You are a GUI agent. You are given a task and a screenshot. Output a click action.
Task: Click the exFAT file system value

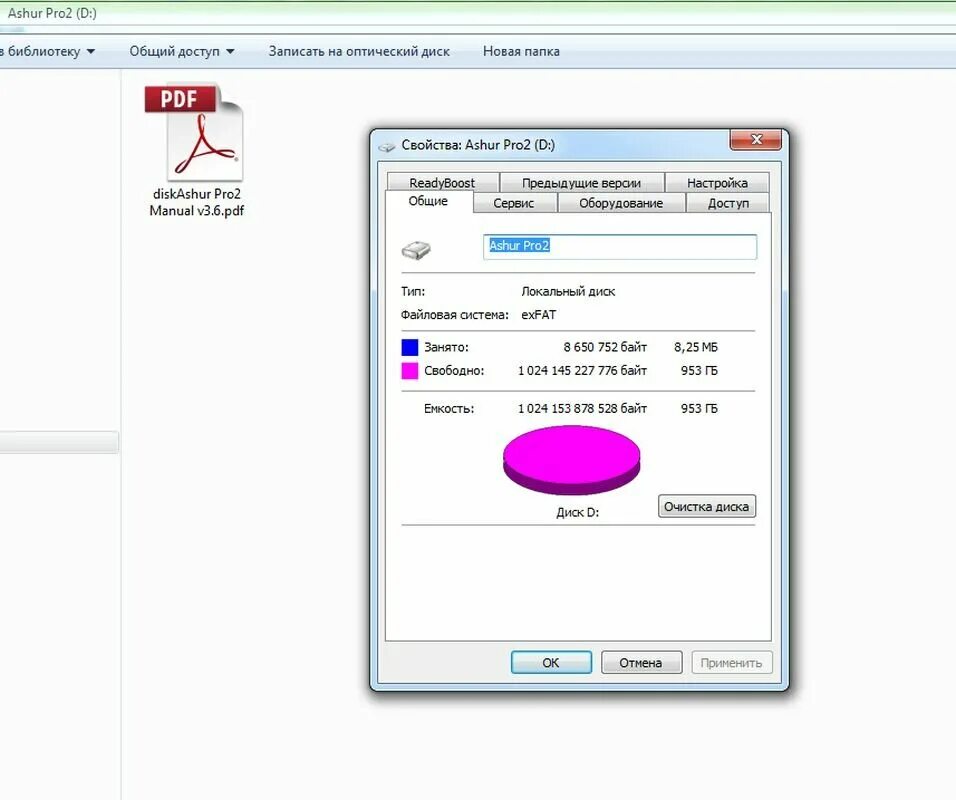point(538,315)
